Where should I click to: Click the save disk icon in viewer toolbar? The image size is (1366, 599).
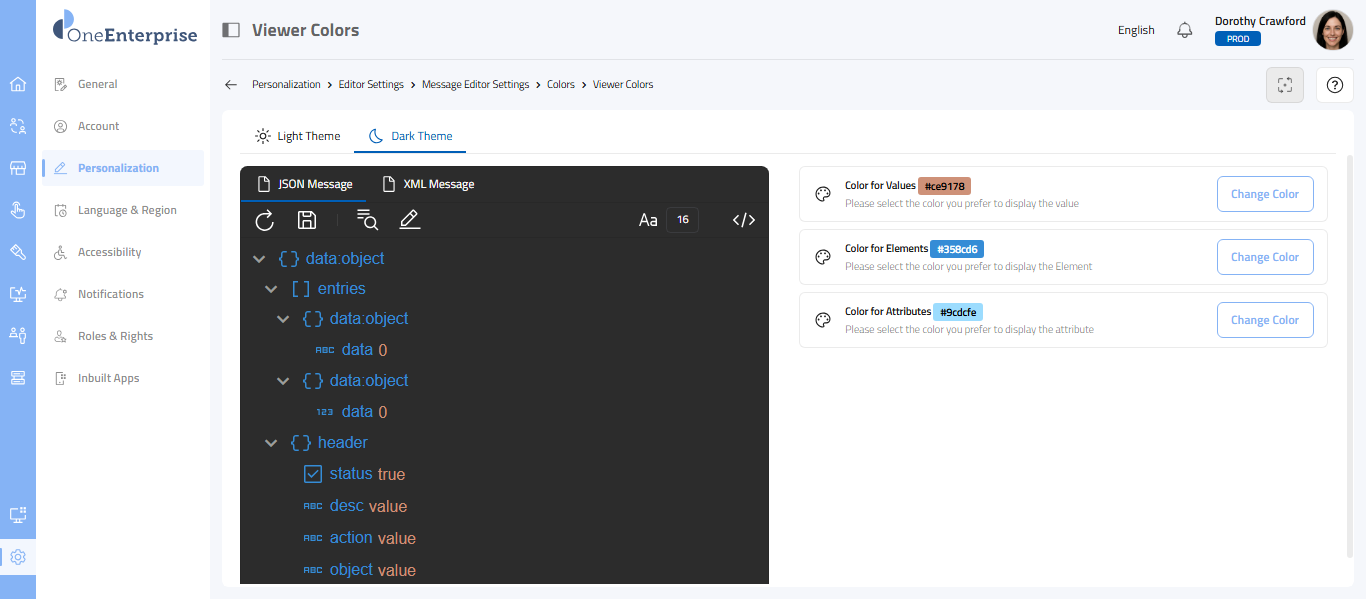tap(307, 220)
